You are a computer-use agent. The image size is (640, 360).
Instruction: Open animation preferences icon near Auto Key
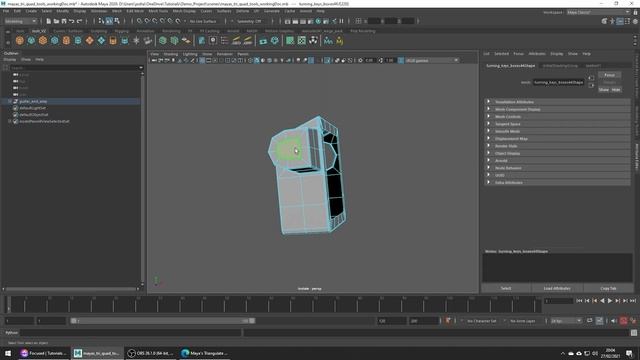coord(633,321)
